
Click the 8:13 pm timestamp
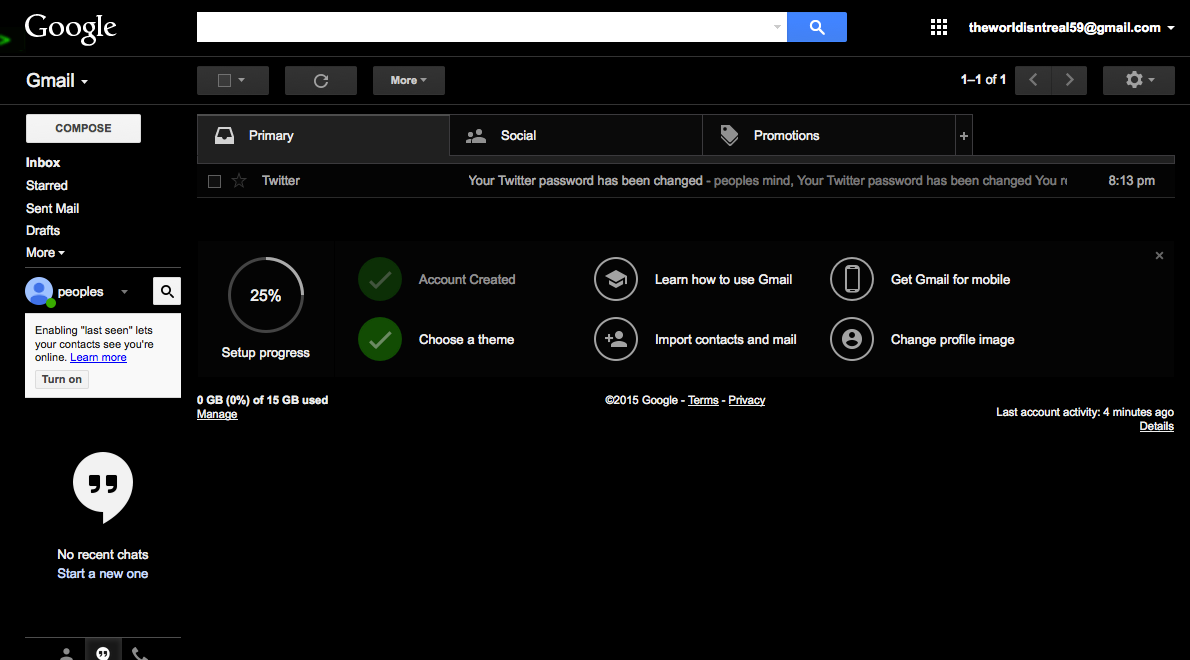point(1132,181)
